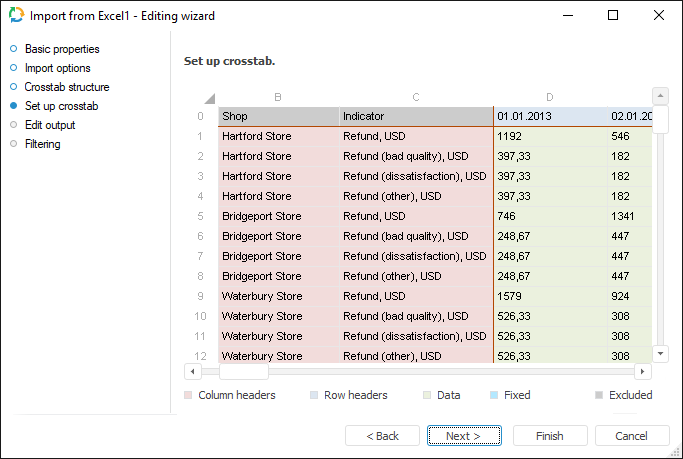Select the Import options step
Screen dimensions: 683x459
(x=57, y=68)
